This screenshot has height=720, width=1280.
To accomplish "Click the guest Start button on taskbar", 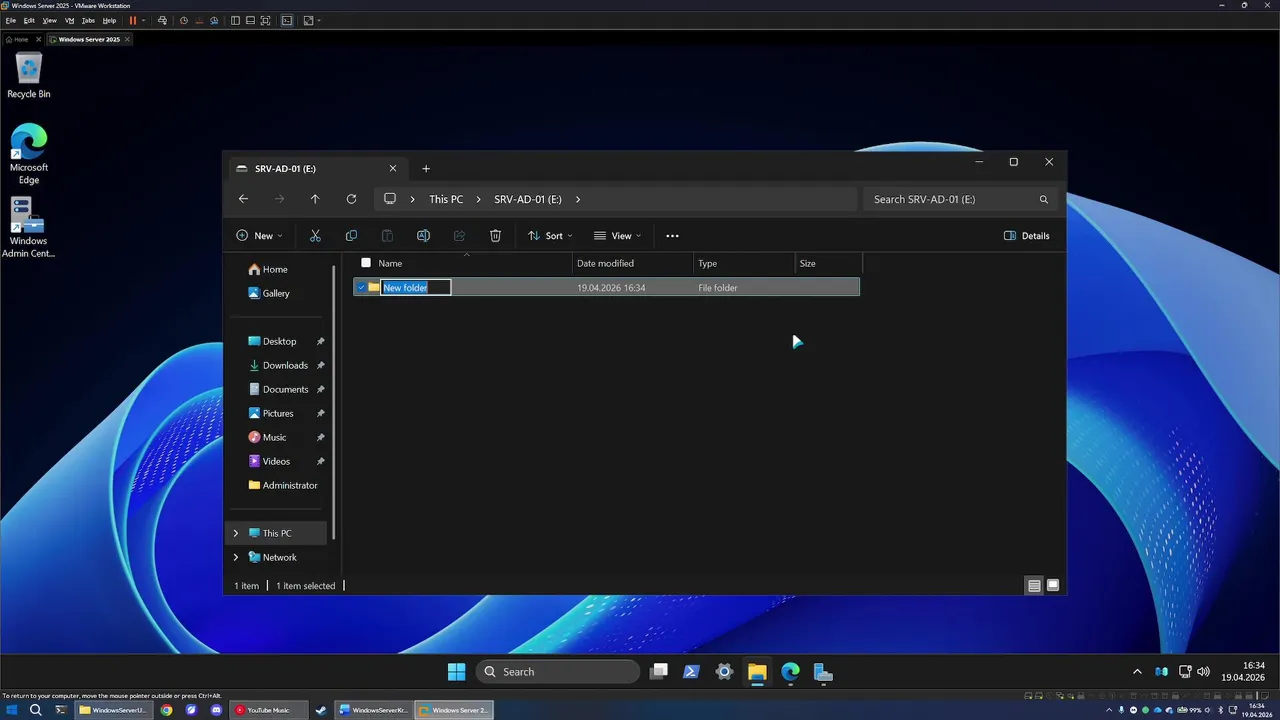I will [x=456, y=672].
